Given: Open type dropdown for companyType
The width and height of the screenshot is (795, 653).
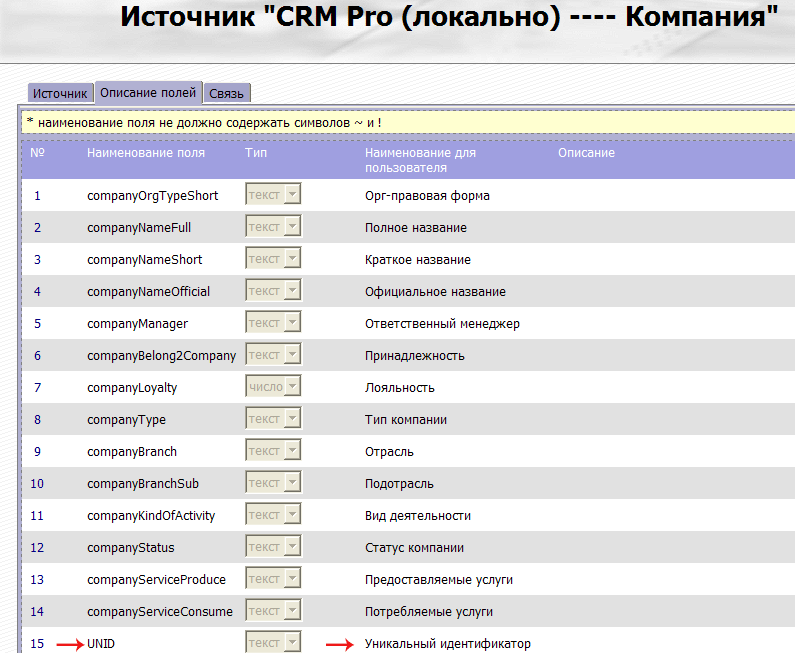Looking at the screenshot, I should (273, 418).
